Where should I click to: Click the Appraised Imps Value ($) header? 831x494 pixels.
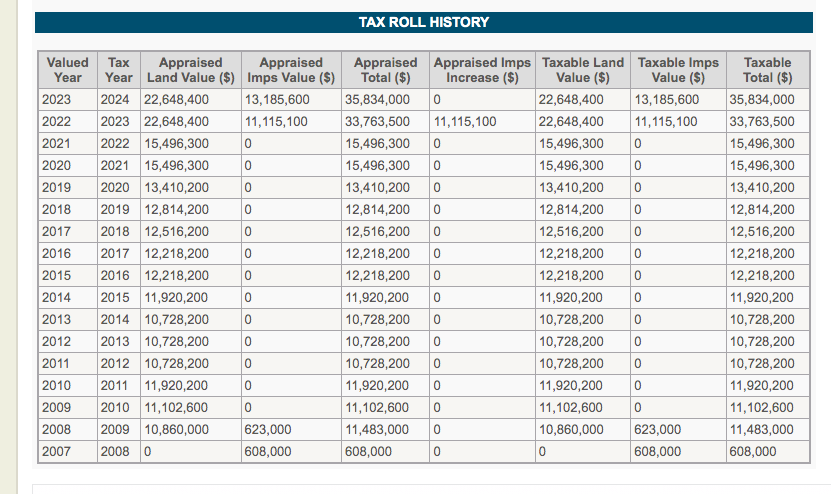(x=291, y=70)
